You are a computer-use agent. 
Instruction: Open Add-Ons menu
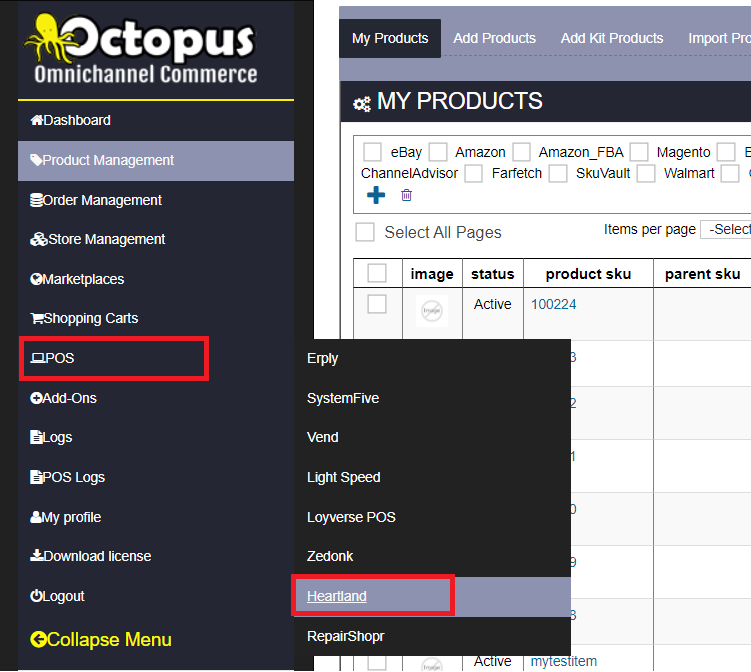pos(156,399)
